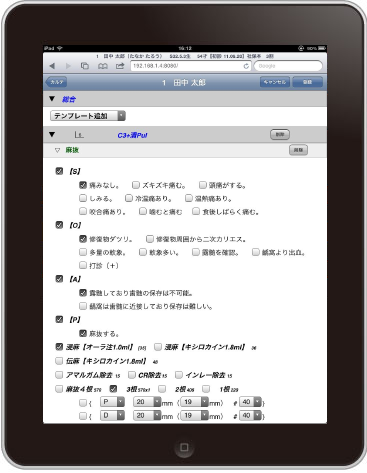Screen dimensions: 367x473
Task: Open the 19 mm dropdown in D row
Action: pos(195,415)
